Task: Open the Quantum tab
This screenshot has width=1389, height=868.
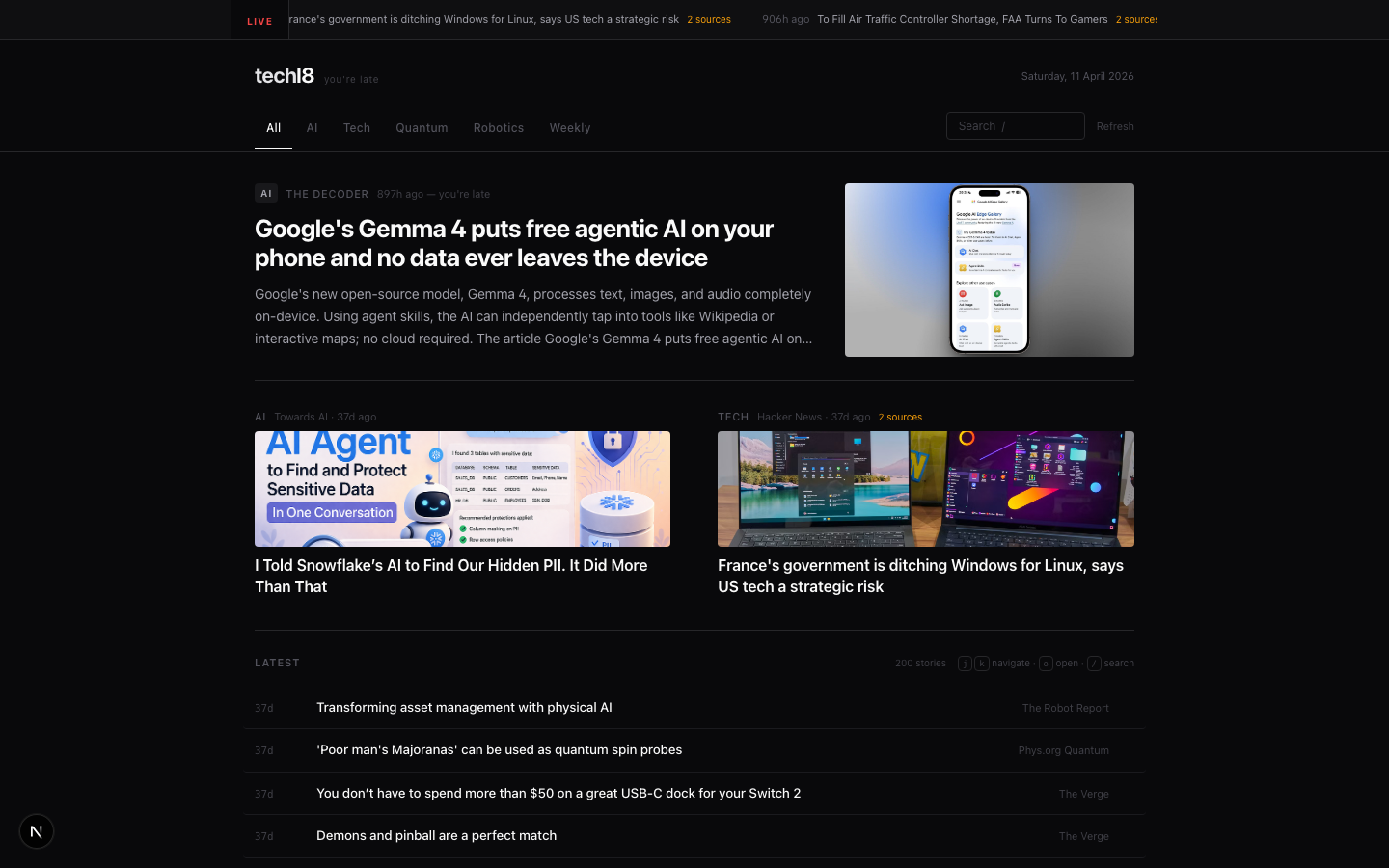Action: [422, 128]
